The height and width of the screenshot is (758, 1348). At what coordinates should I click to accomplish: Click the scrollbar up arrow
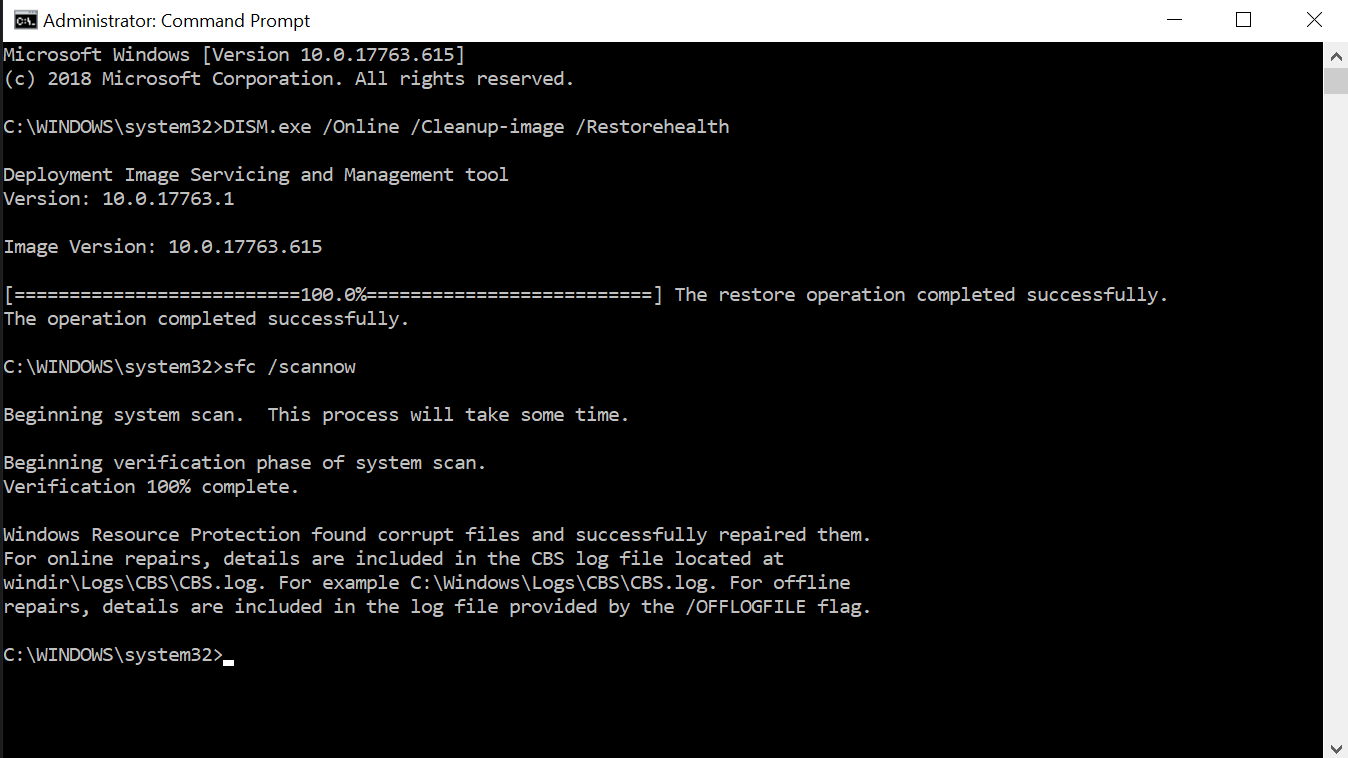tap(1335, 53)
